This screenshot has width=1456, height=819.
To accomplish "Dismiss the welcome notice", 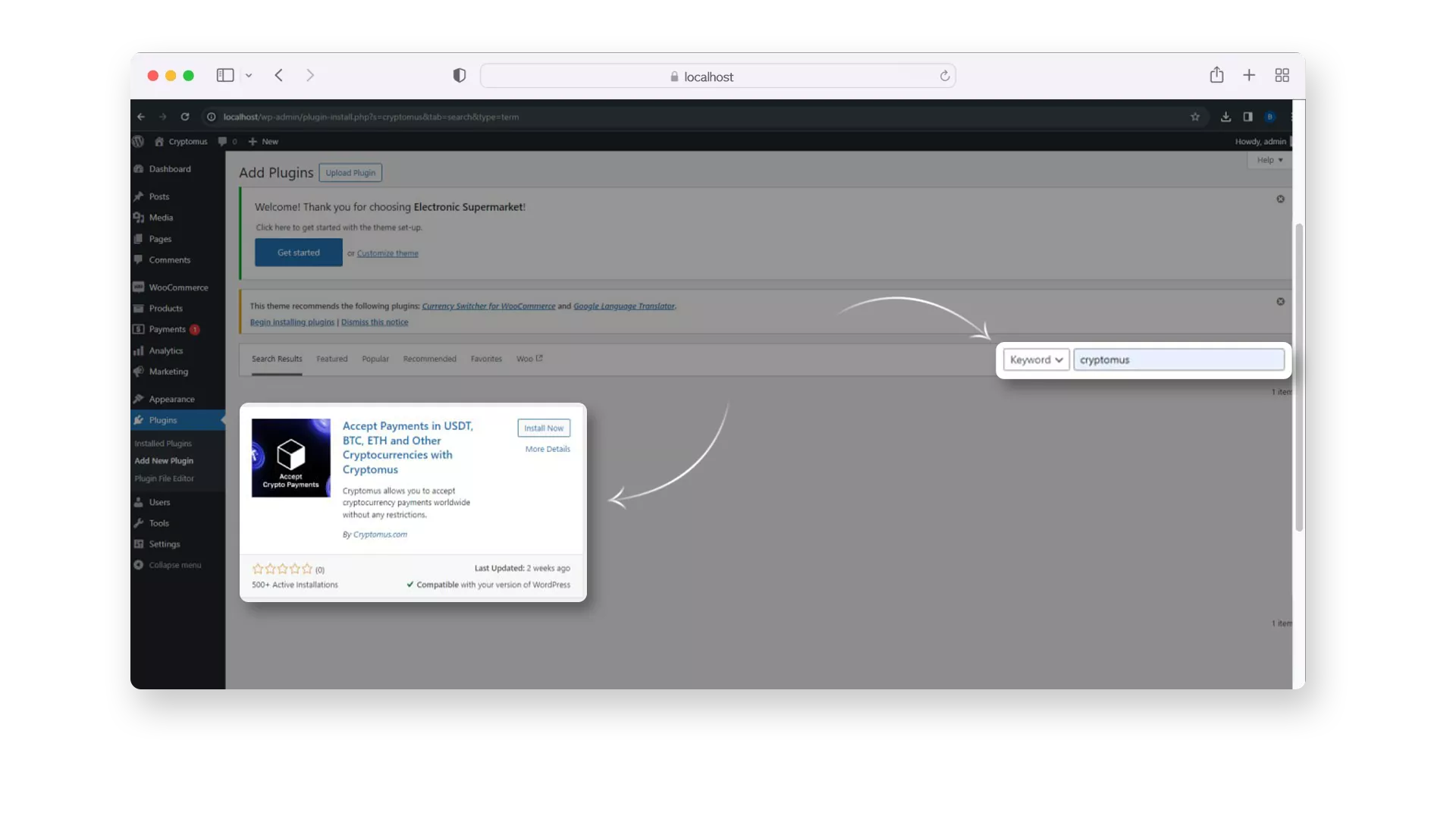I will click(x=1281, y=199).
